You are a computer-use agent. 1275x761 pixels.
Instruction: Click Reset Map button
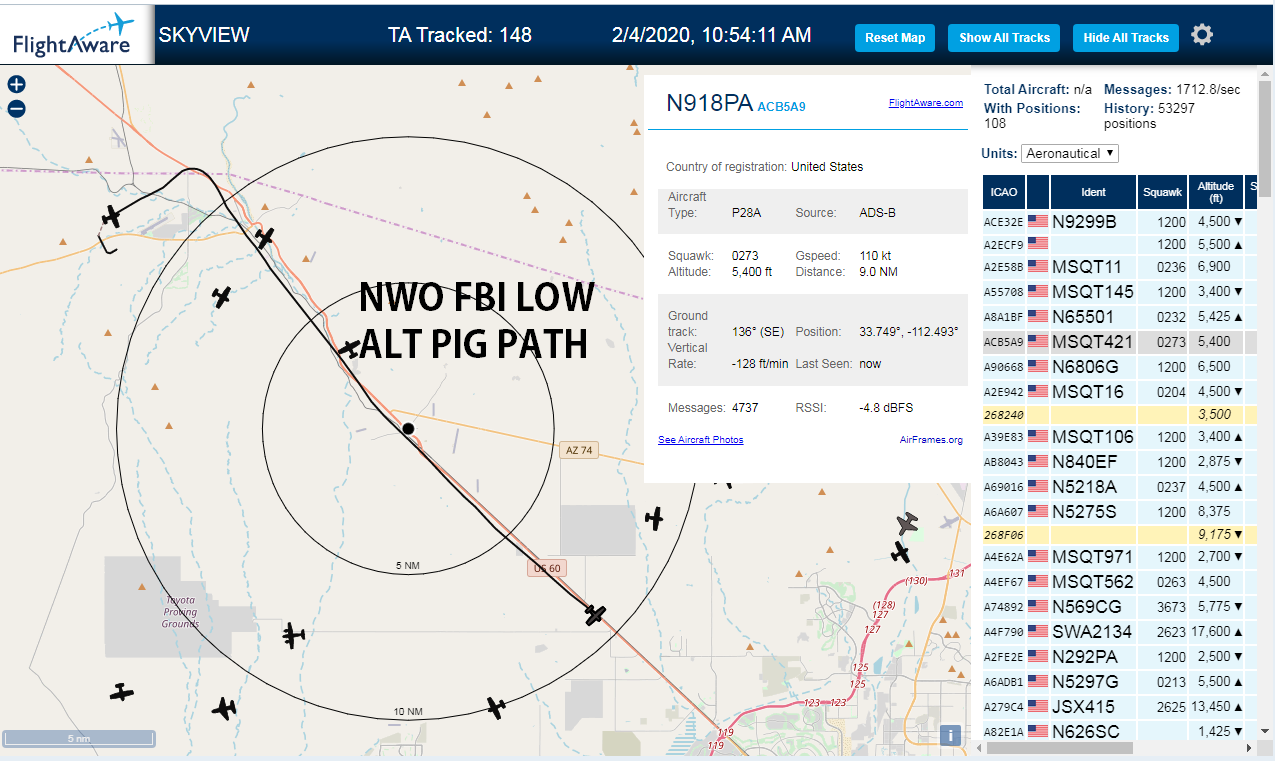tap(895, 37)
